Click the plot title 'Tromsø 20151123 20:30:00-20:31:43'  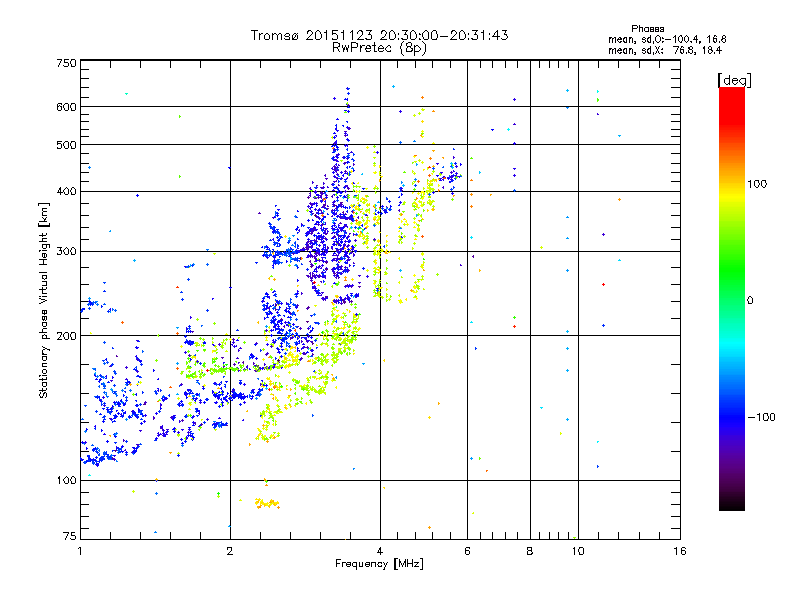tap(379, 35)
